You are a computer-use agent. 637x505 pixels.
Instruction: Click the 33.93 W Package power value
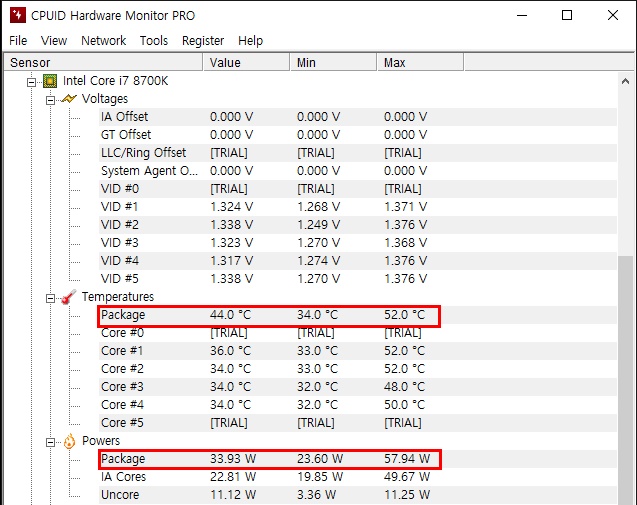click(x=233, y=459)
